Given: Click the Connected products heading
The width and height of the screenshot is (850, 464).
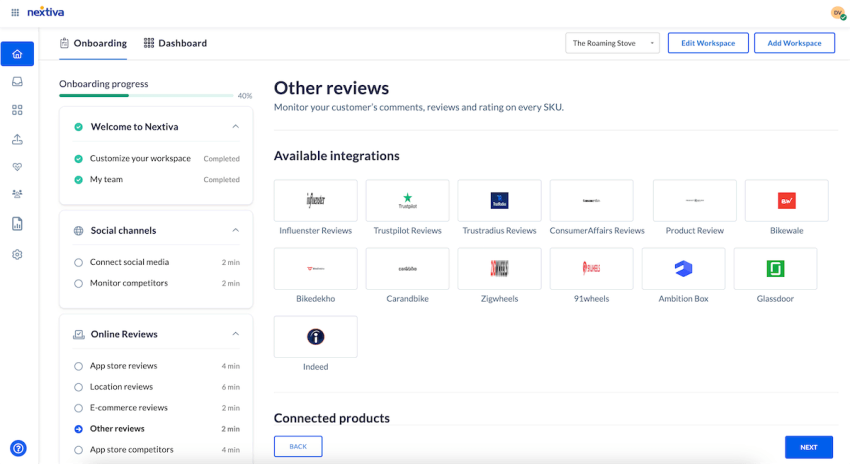Looking at the screenshot, I should coord(332,418).
